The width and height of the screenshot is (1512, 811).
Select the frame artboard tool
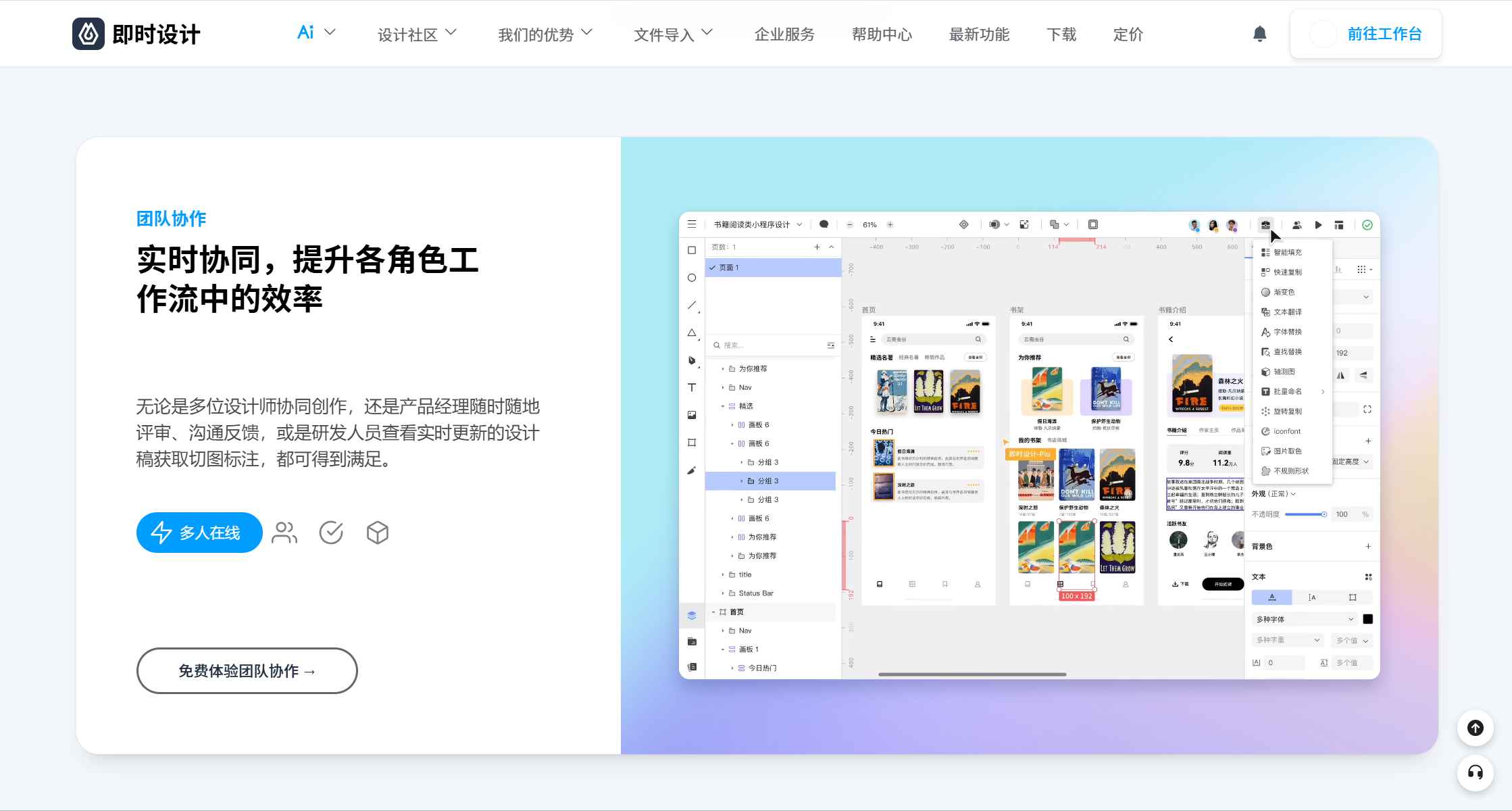pos(692,443)
